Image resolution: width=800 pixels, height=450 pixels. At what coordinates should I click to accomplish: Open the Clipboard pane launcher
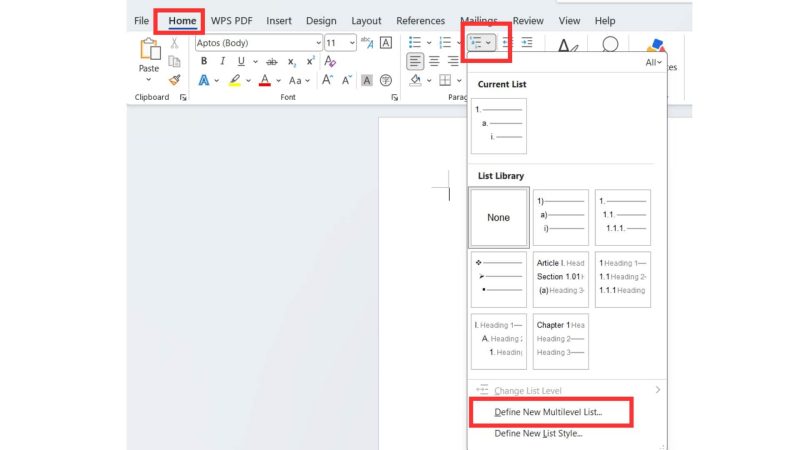(183, 97)
